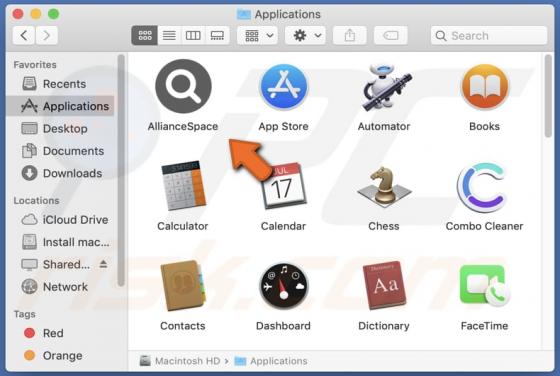The image size is (560, 376).
Task: Open Network in the sidebar
Action: (x=60, y=287)
